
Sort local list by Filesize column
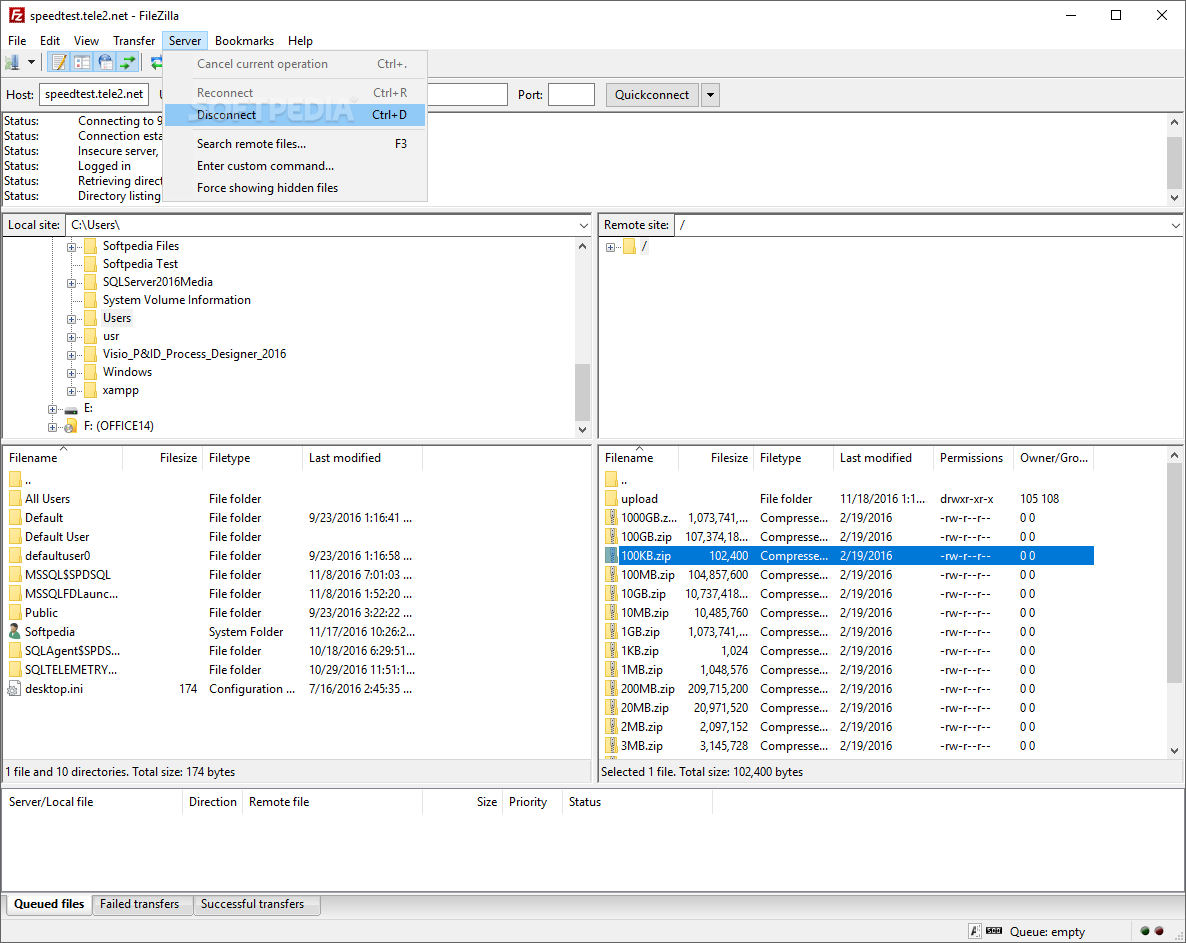pos(162,458)
